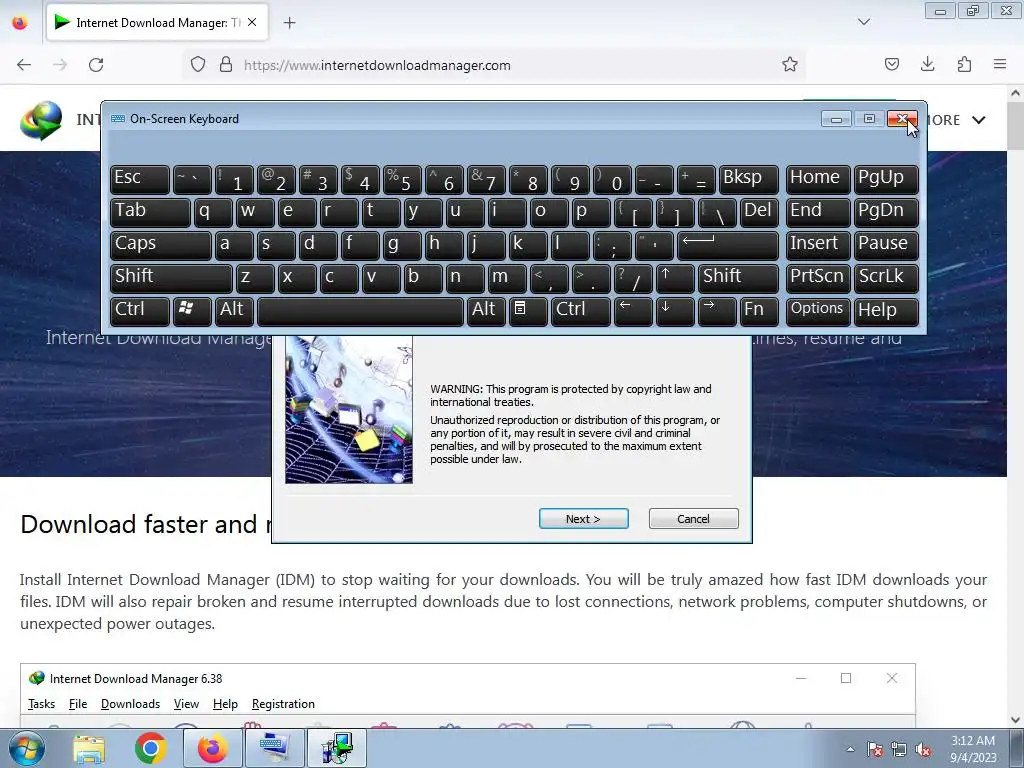Image resolution: width=1024 pixels, height=768 pixels.
Task: Click the left arrow key on keyboard
Action: 633,310
